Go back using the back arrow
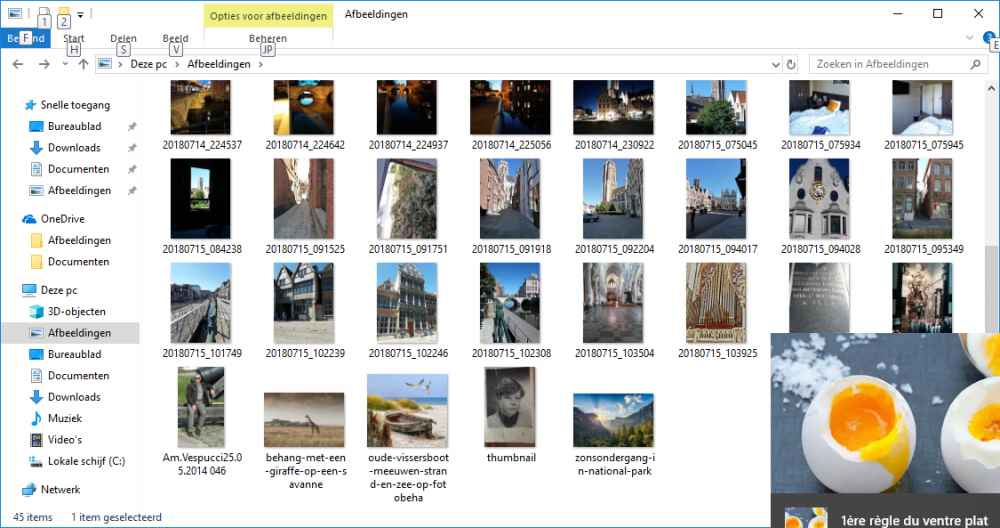 (18, 64)
